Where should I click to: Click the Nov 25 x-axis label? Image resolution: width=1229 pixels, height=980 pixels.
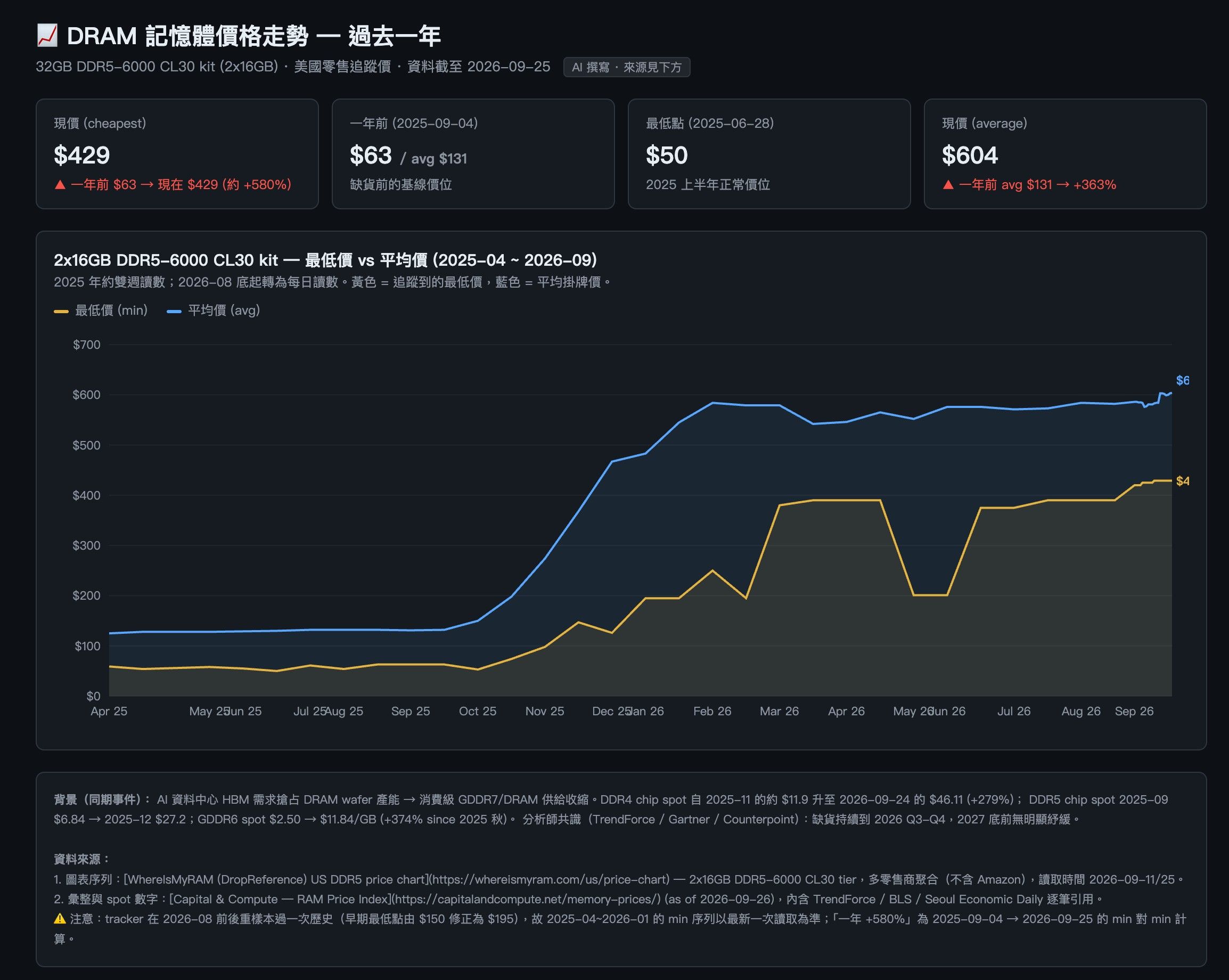click(544, 712)
